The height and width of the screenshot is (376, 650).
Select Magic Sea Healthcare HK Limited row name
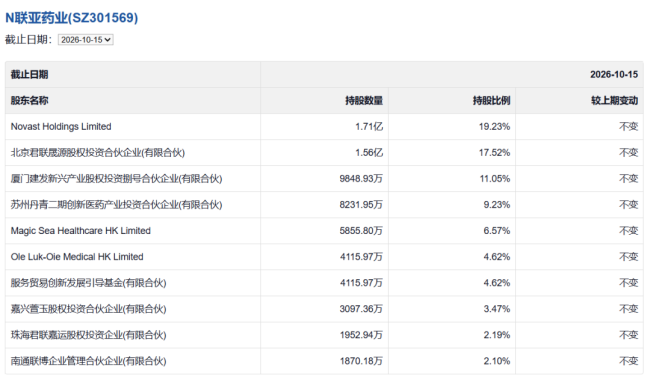click(x=80, y=231)
